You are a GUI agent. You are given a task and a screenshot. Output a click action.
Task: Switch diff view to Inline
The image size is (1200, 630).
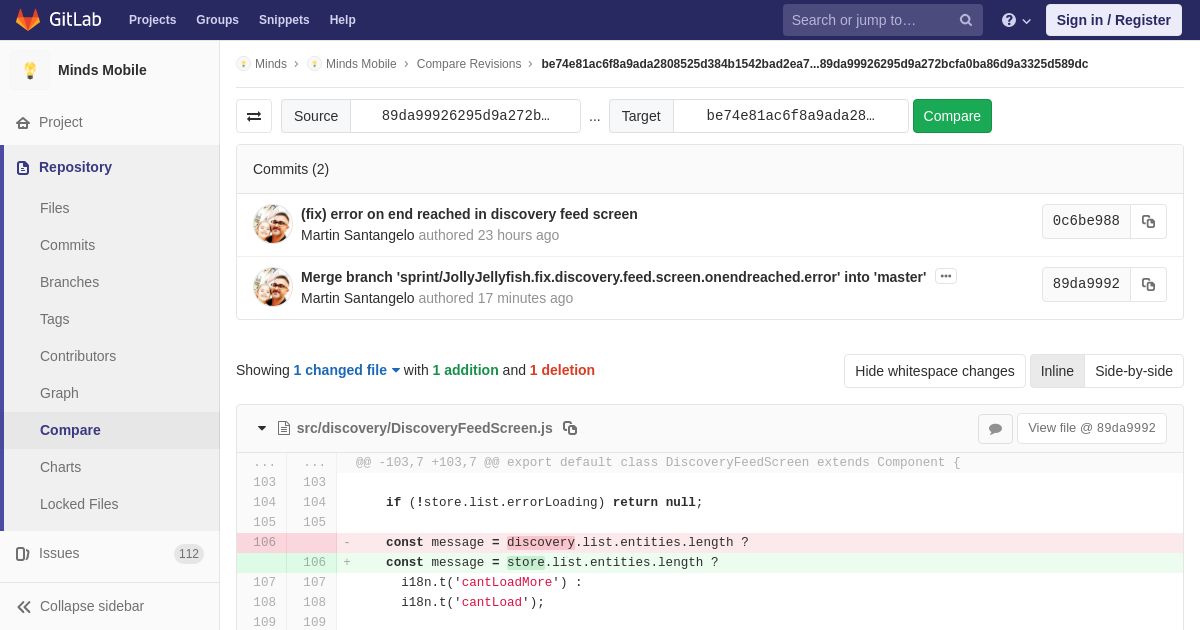[x=1057, y=371]
